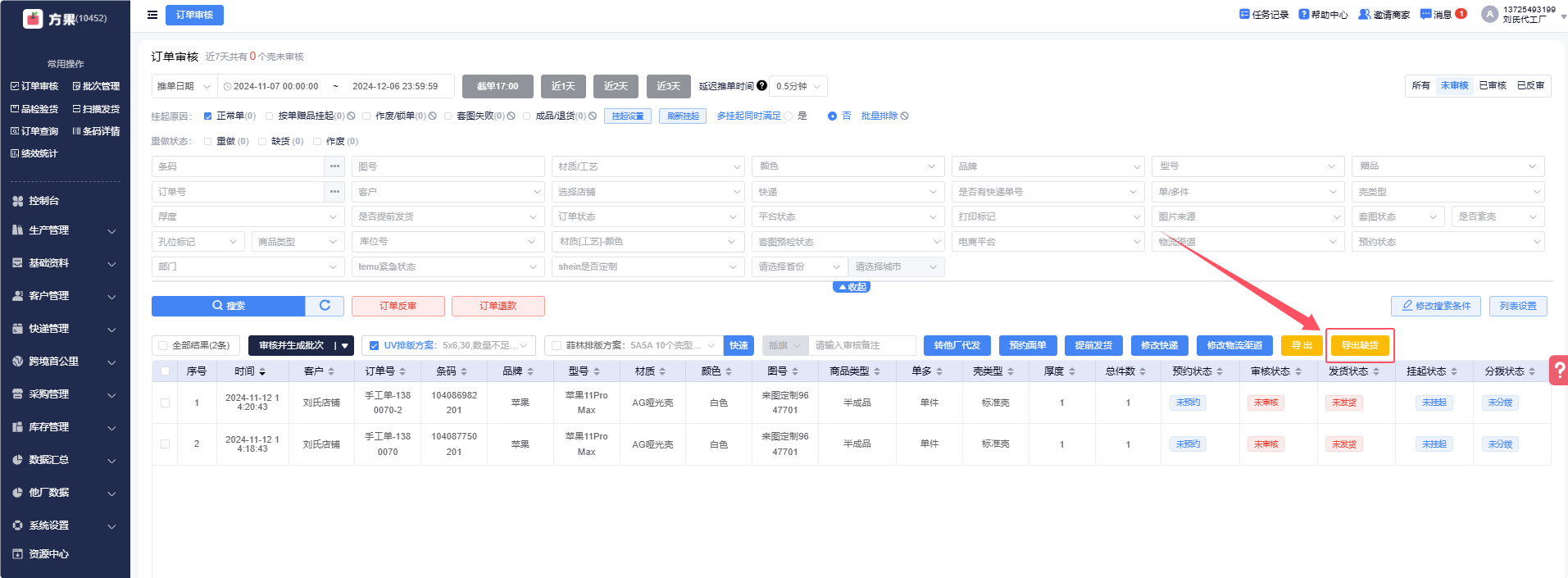
Task: Click the 订单反审 button
Action: point(398,306)
